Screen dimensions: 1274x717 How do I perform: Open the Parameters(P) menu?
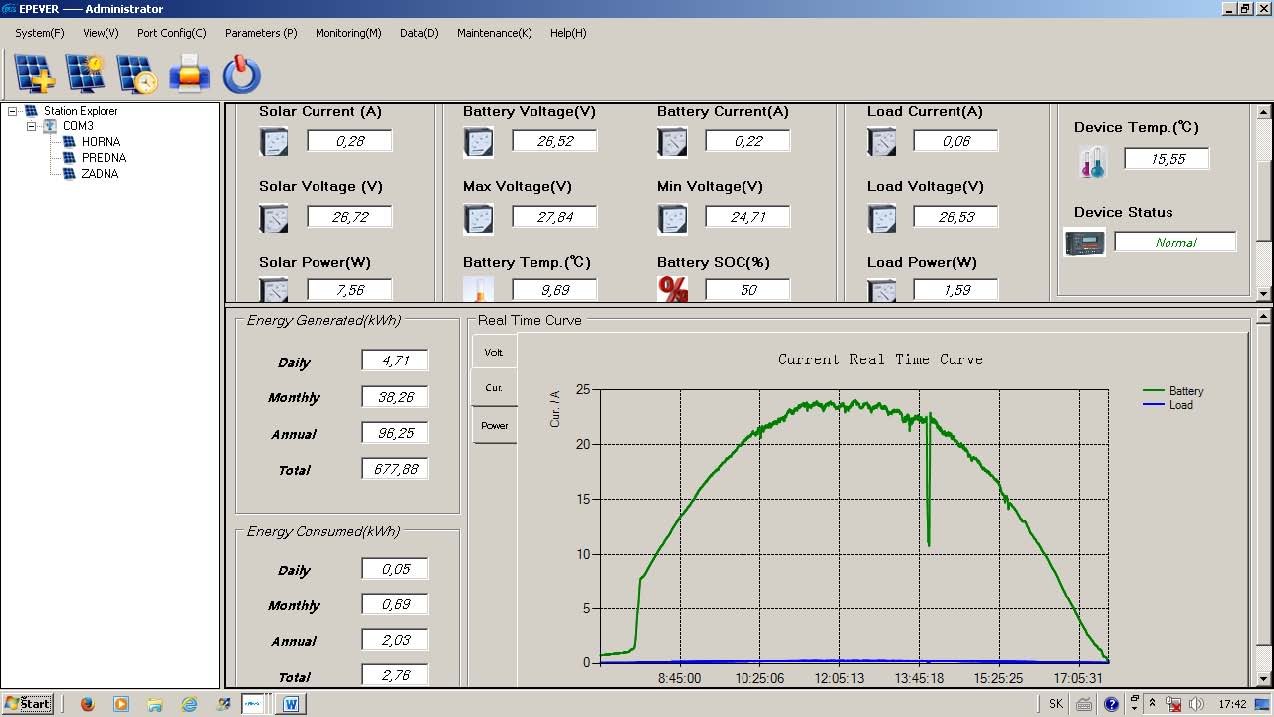click(261, 33)
